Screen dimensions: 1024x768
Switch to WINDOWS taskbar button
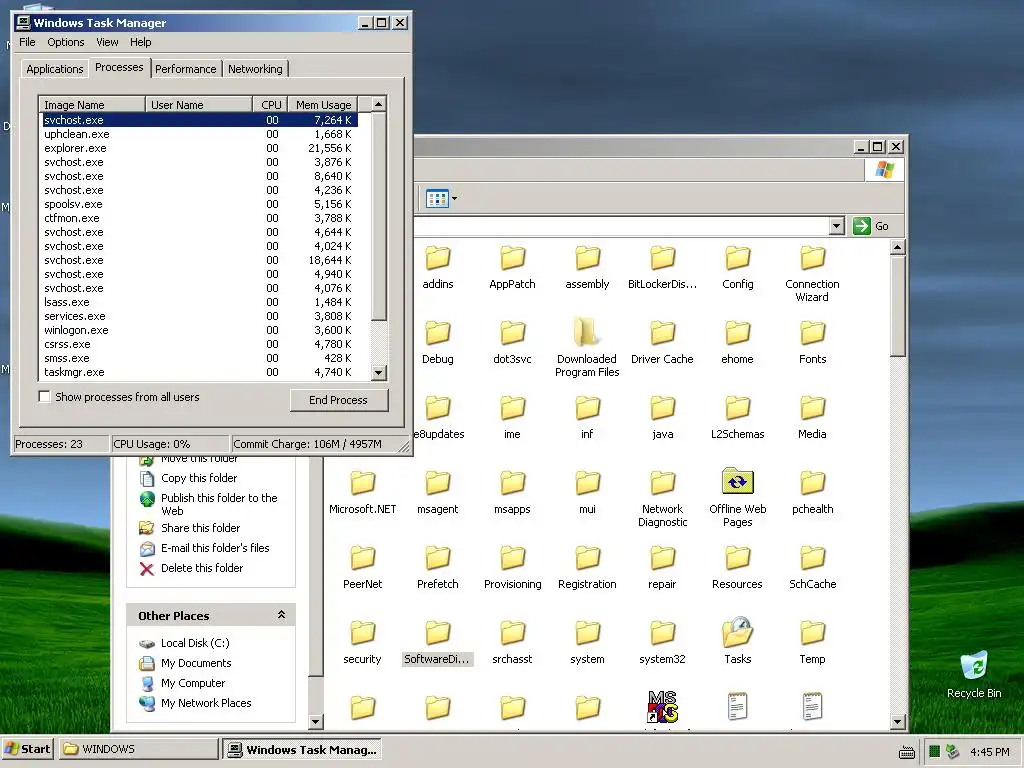[139, 749]
